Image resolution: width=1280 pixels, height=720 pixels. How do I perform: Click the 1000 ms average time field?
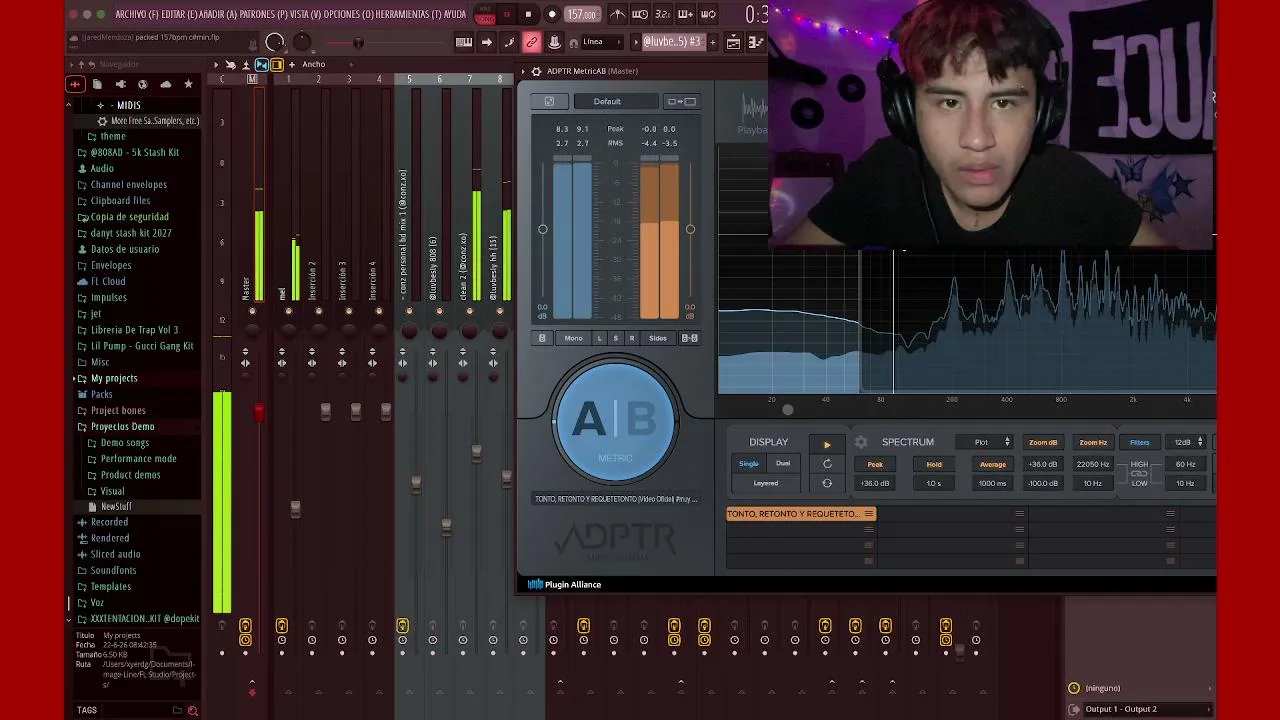coord(993,484)
